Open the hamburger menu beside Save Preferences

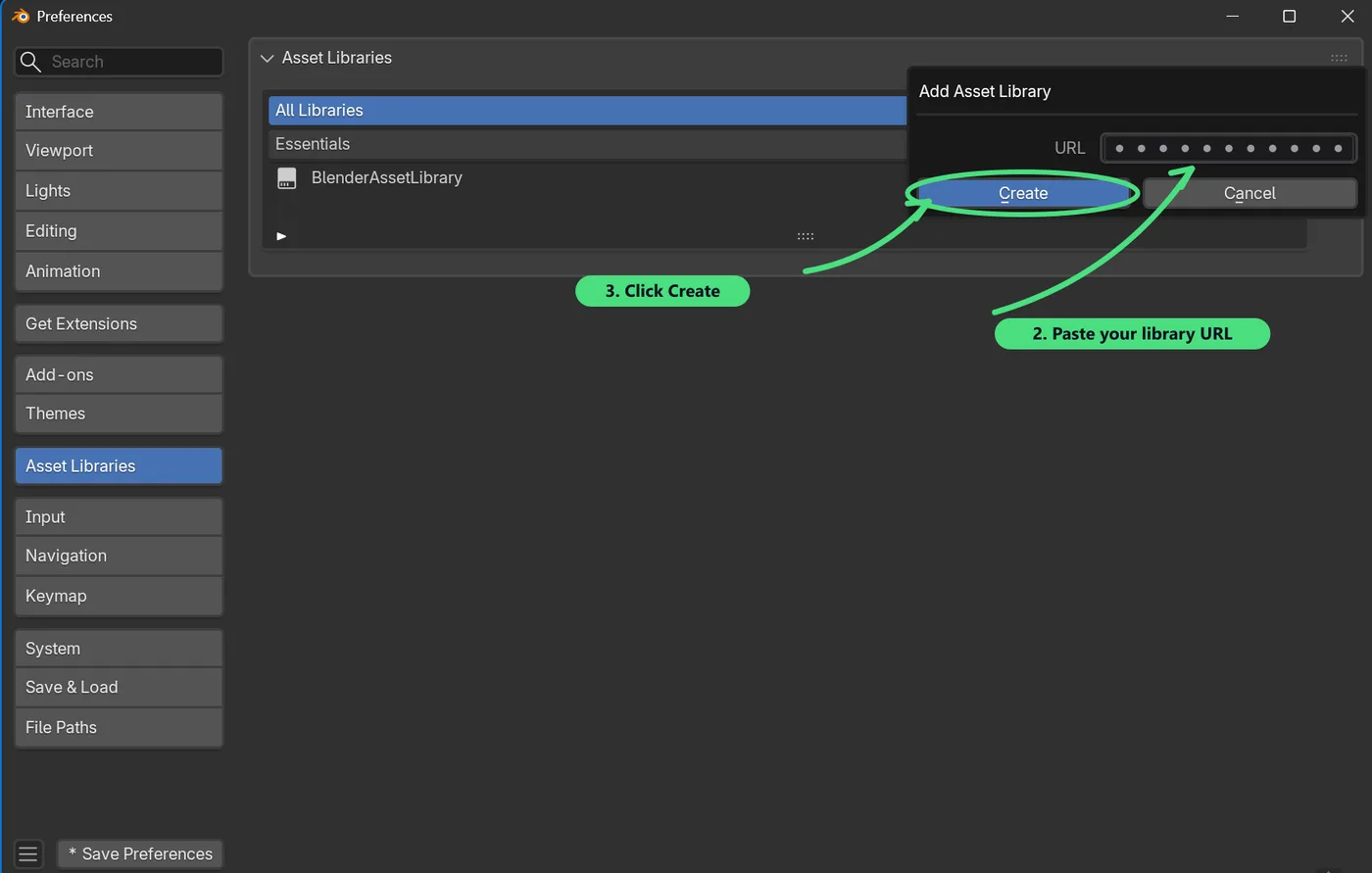(x=27, y=854)
